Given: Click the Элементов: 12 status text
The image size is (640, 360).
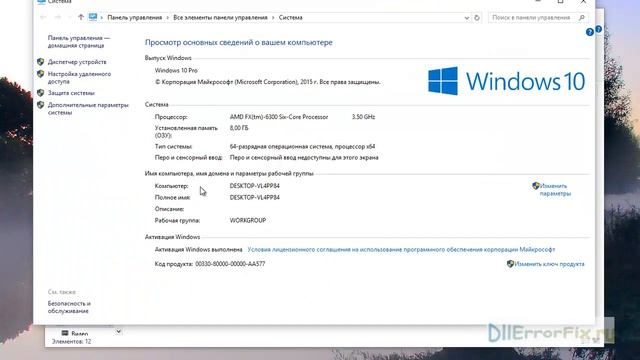Looking at the screenshot, I should [x=71, y=341].
